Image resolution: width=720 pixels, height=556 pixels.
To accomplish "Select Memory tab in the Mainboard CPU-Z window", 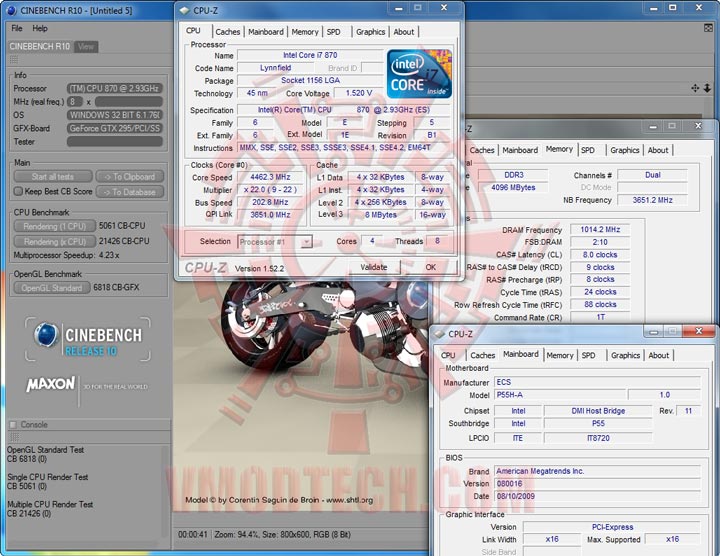I will click(x=560, y=355).
